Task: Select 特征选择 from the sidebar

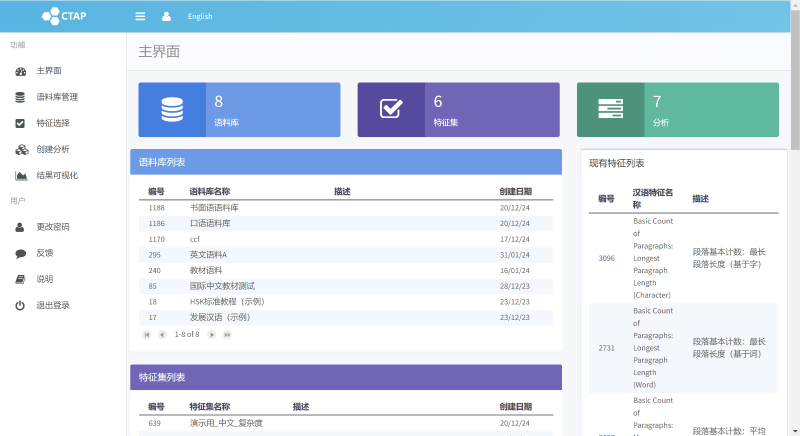Action: pyautogui.click(x=53, y=123)
